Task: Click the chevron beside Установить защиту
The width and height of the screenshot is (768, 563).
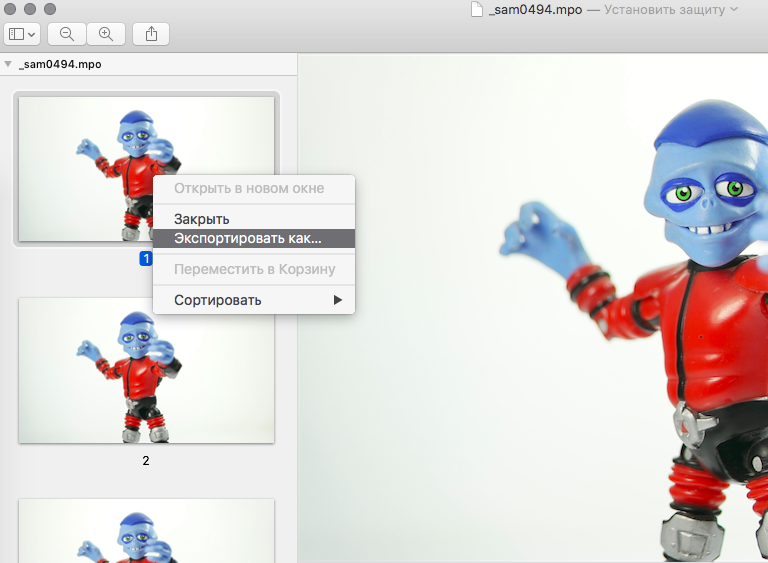Action: tap(734, 9)
